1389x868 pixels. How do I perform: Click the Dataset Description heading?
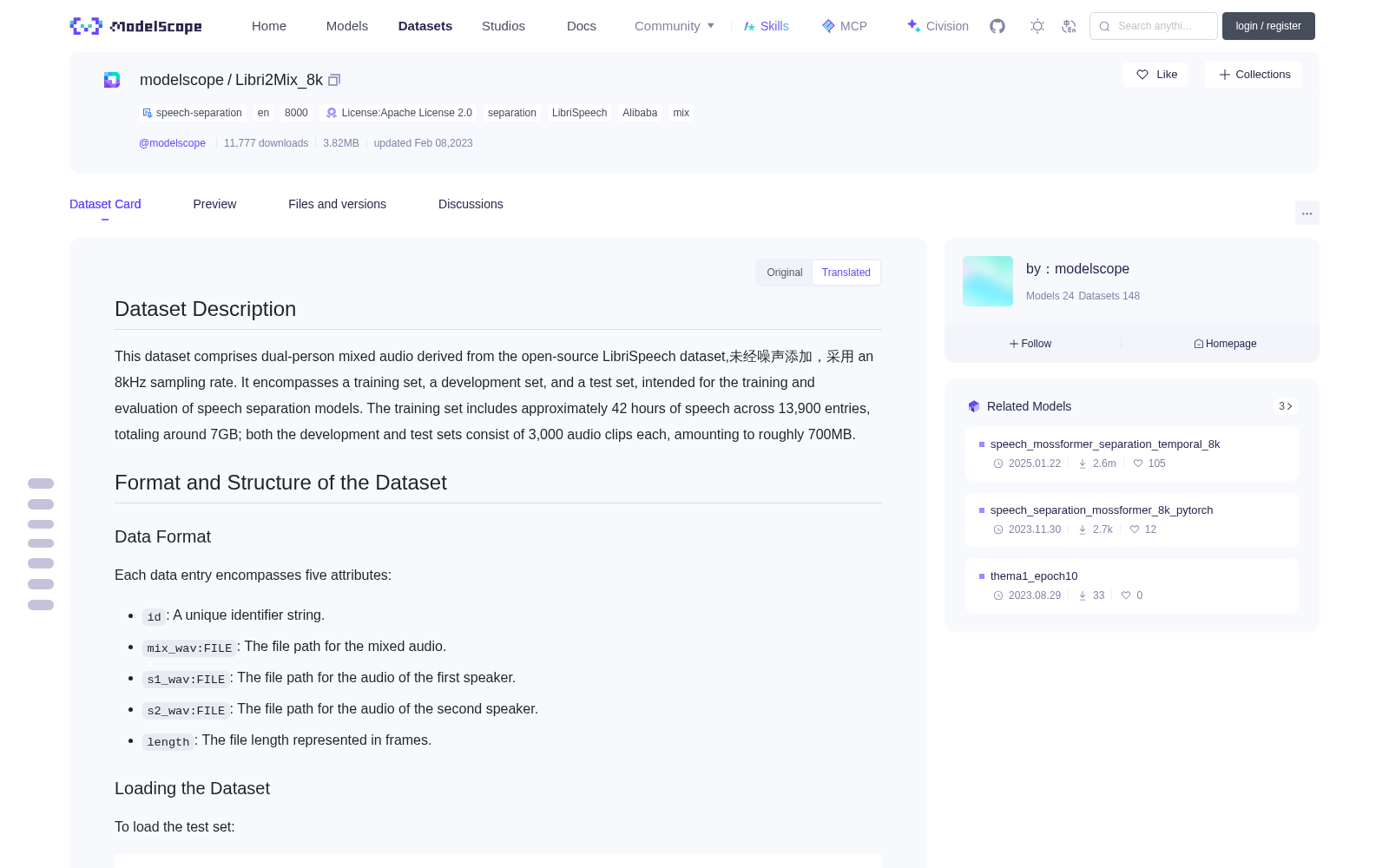pyautogui.click(x=206, y=309)
